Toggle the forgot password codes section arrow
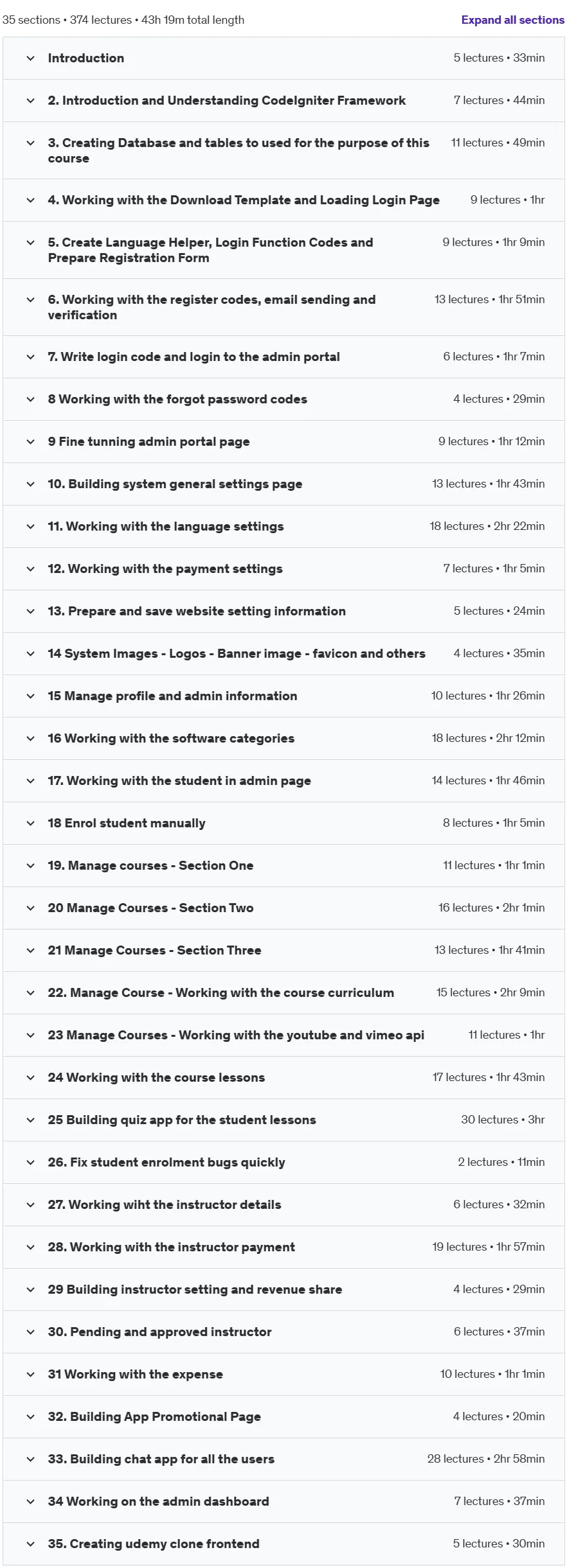 30,400
